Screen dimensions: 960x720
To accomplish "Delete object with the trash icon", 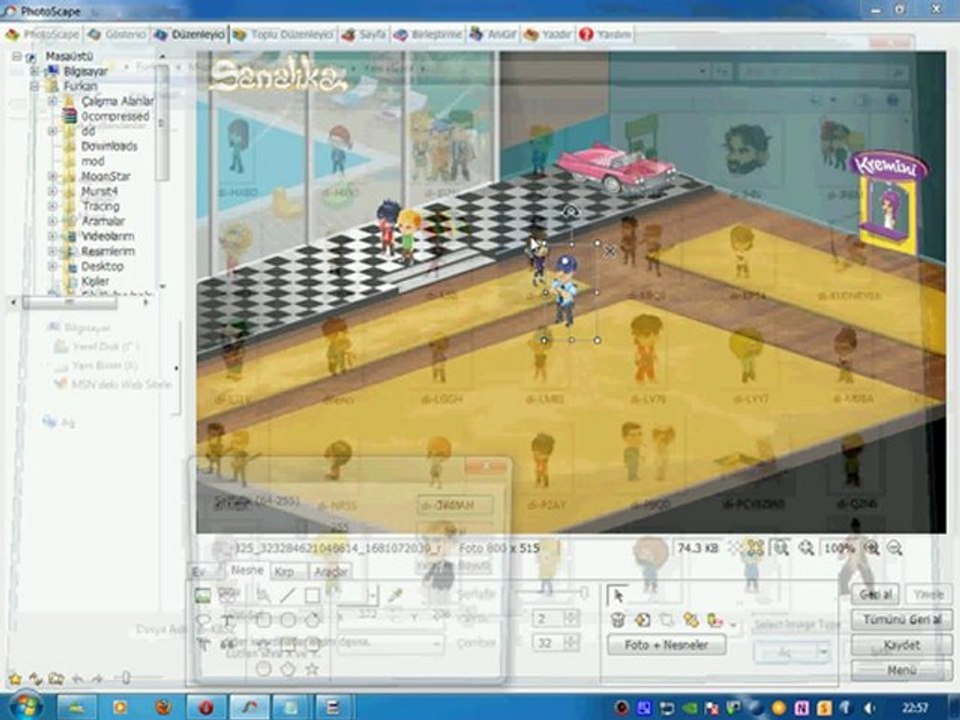I will point(618,621).
